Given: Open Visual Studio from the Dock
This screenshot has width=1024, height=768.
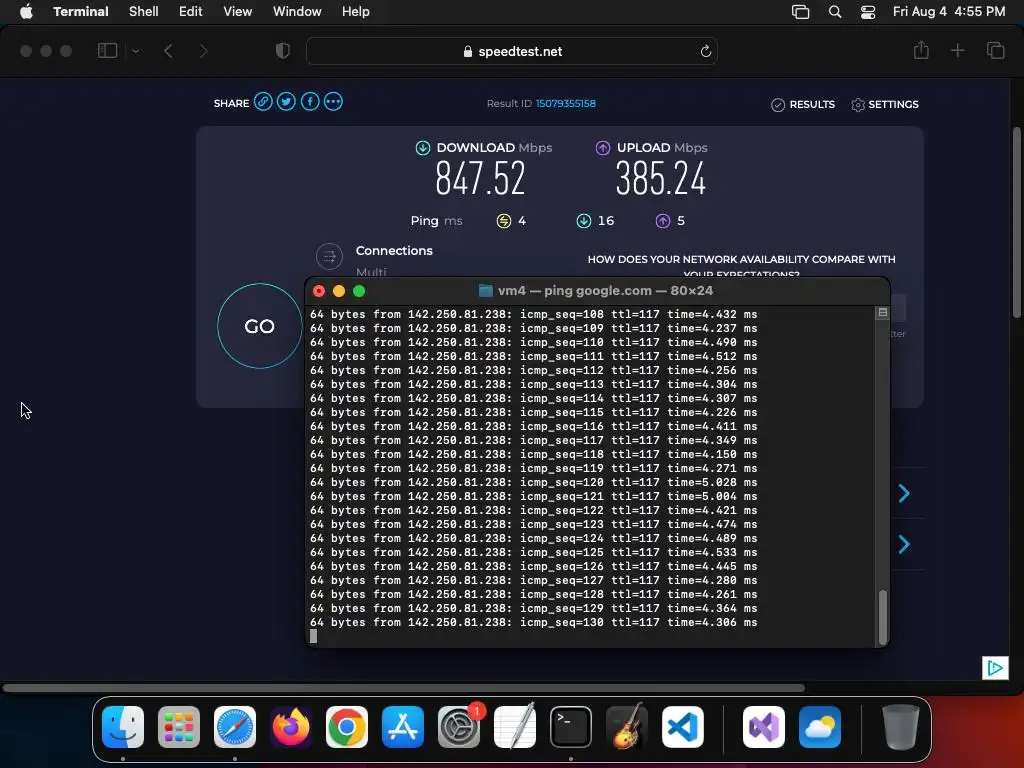Looking at the screenshot, I should (x=764, y=727).
